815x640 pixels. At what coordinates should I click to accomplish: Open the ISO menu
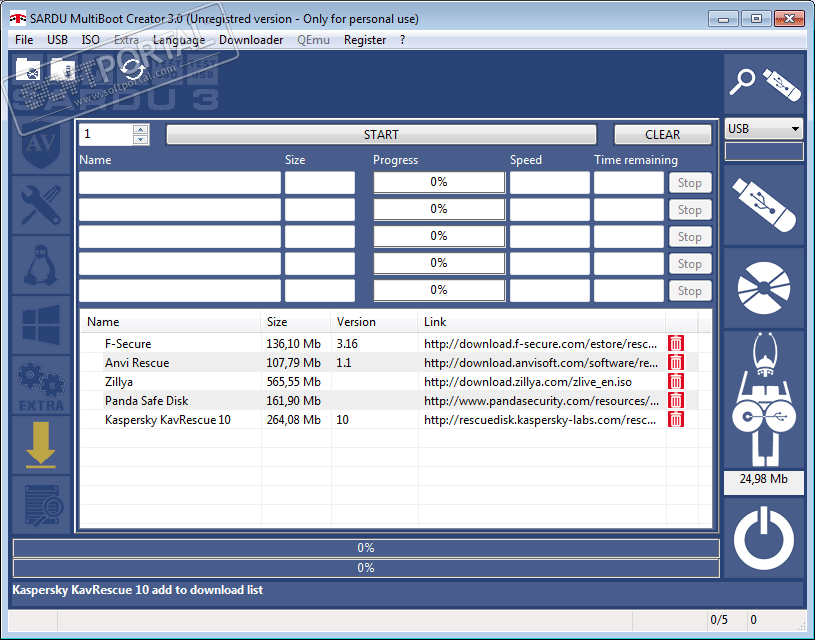tap(90, 40)
